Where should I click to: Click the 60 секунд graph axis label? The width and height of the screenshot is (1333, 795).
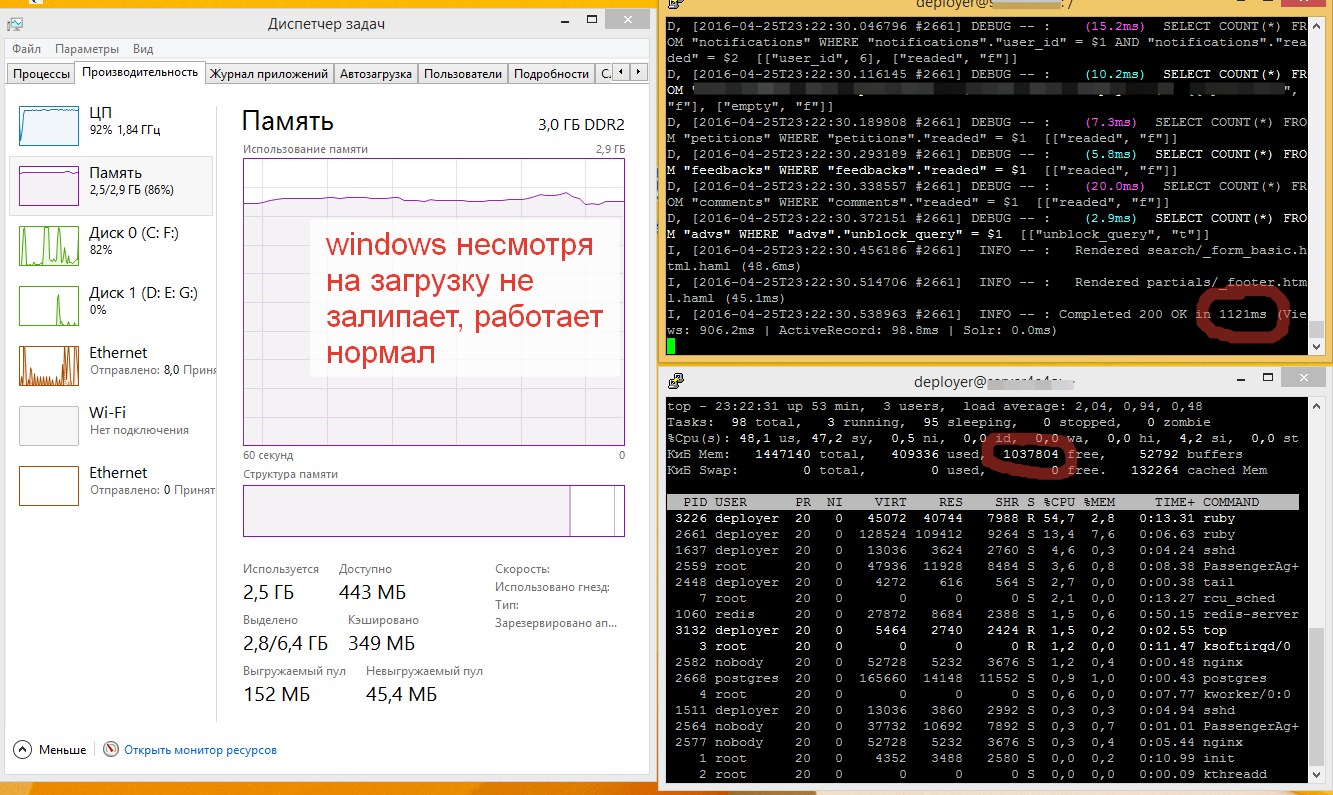click(x=267, y=455)
